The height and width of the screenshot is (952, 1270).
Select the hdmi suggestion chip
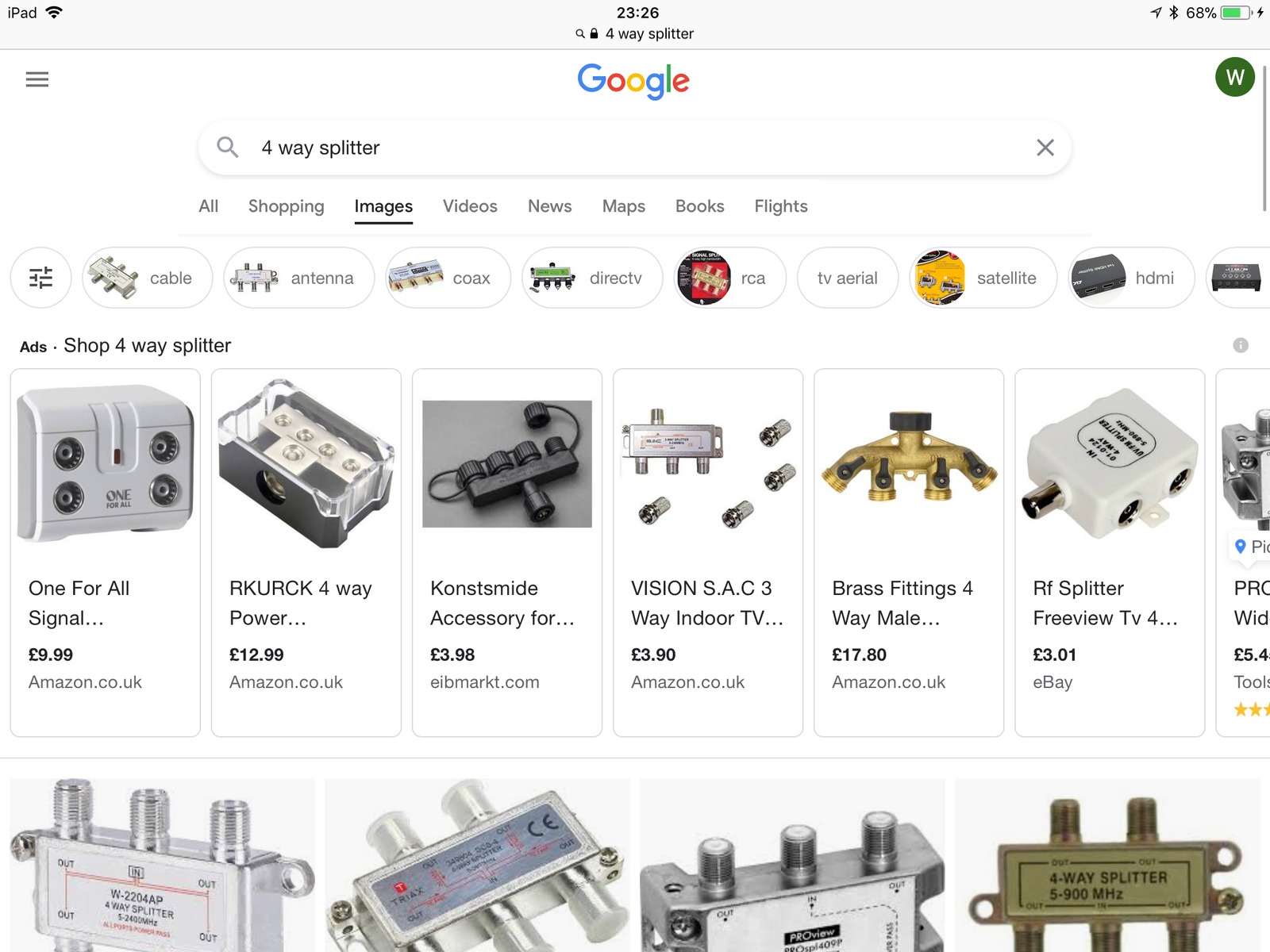1131,278
